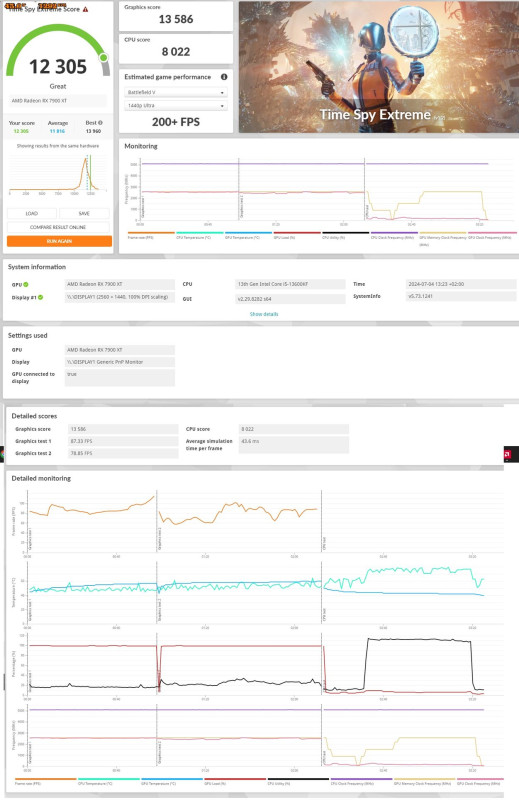The width and height of the screenshot is (519, 800).
Task: Click the LOAD button
Action: tap(32, 213)
